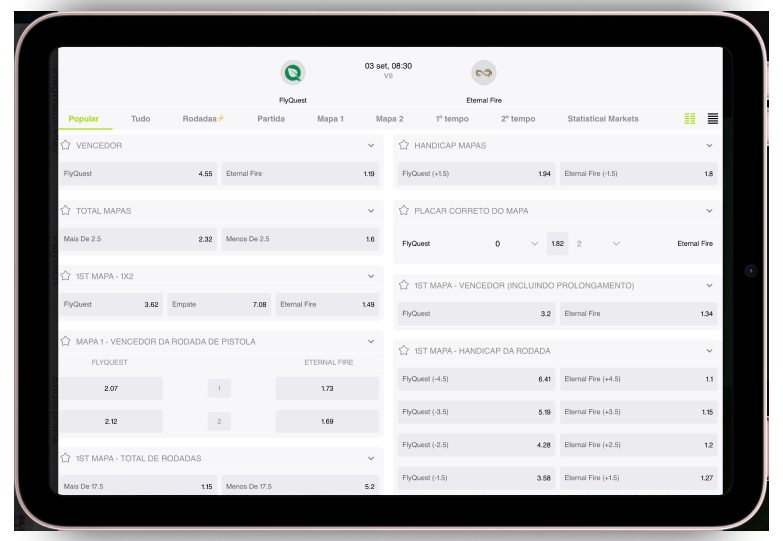Star the 1ST MAPA - 1X2 market

click(65, 276)
